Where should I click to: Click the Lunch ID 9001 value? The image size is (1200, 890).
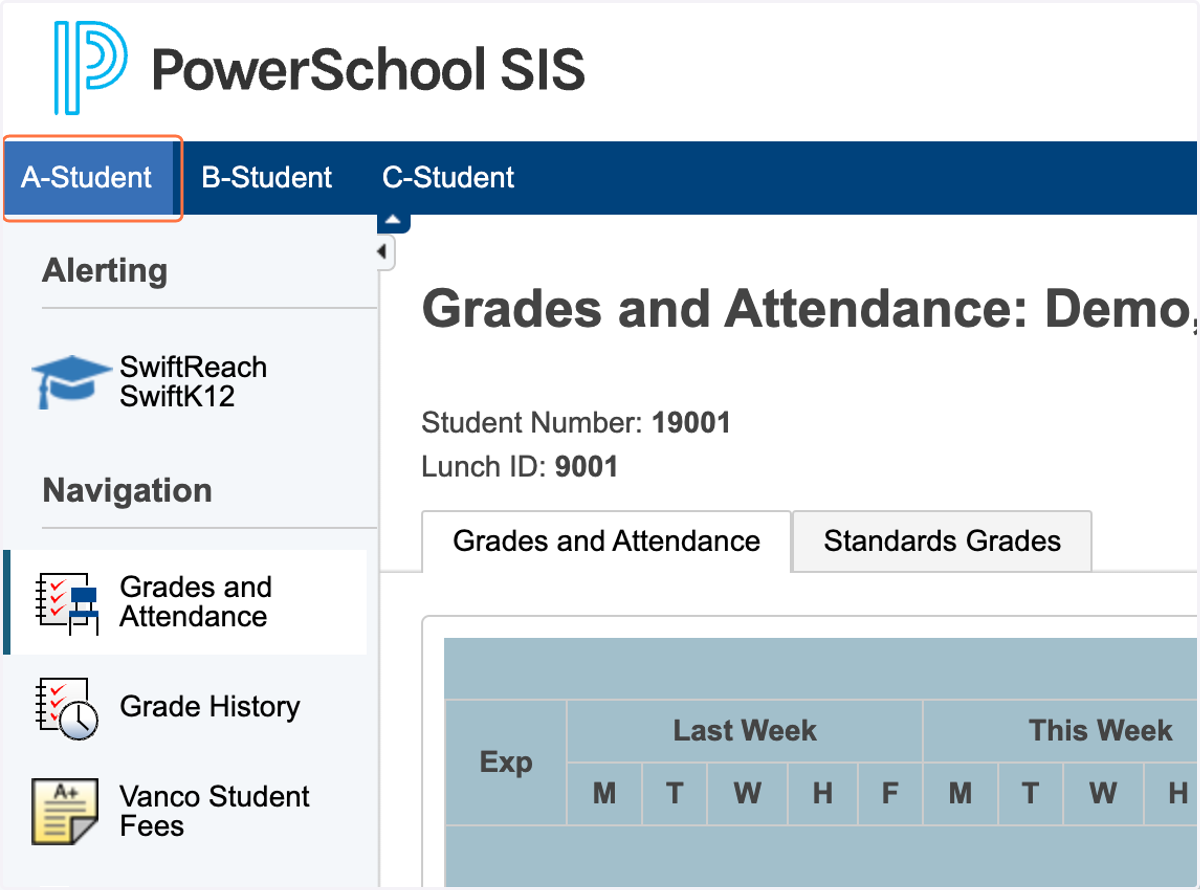(x=586, y=467)
